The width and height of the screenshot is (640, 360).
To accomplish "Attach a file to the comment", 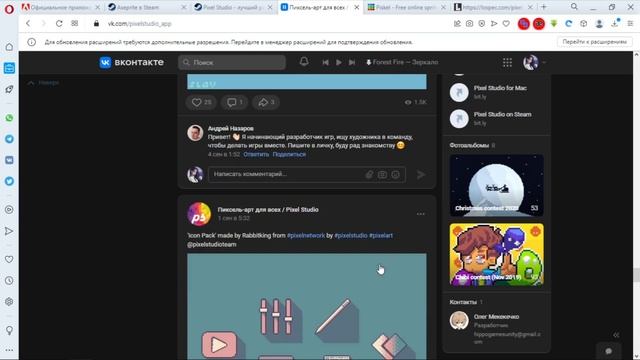I will click(x=369, y=174).
